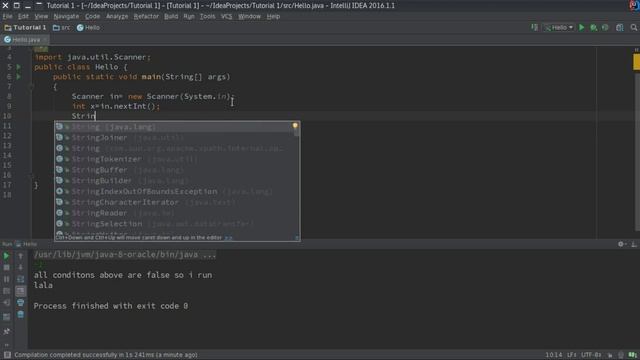
Task: Open the File menu
Action: pos(7,16)
